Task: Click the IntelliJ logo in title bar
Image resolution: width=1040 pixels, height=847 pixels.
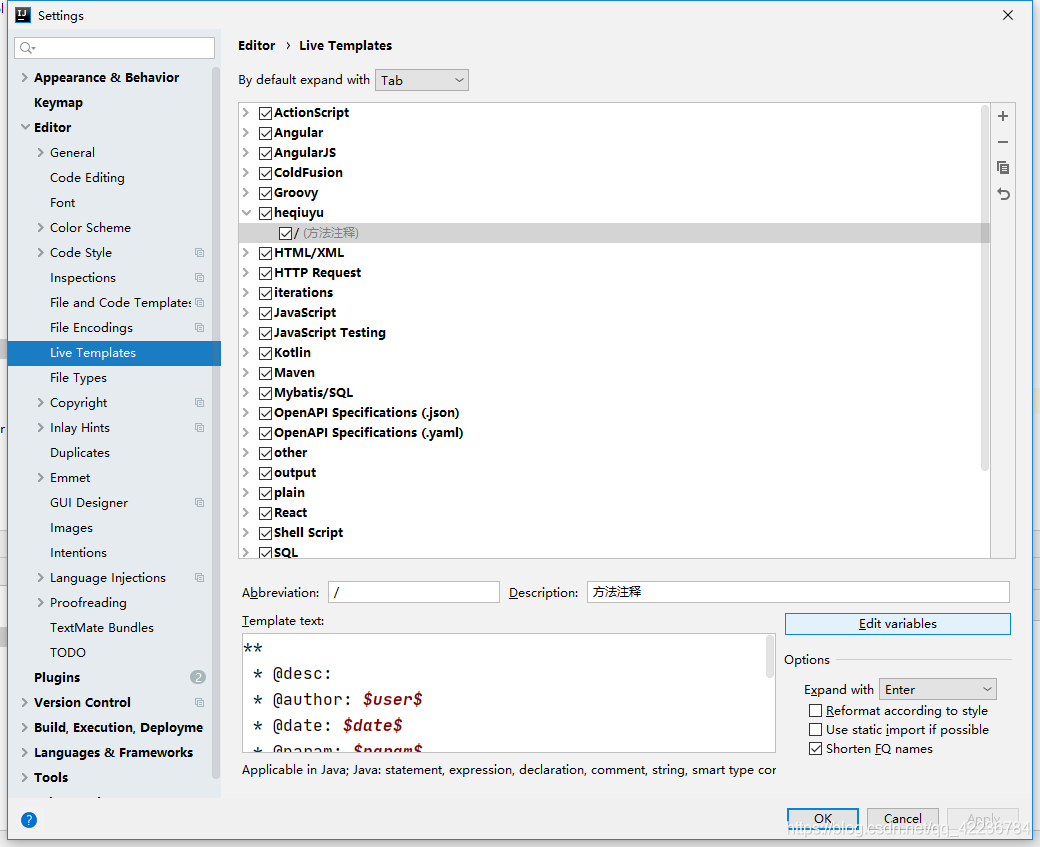Action: click(x=23, y=15)
